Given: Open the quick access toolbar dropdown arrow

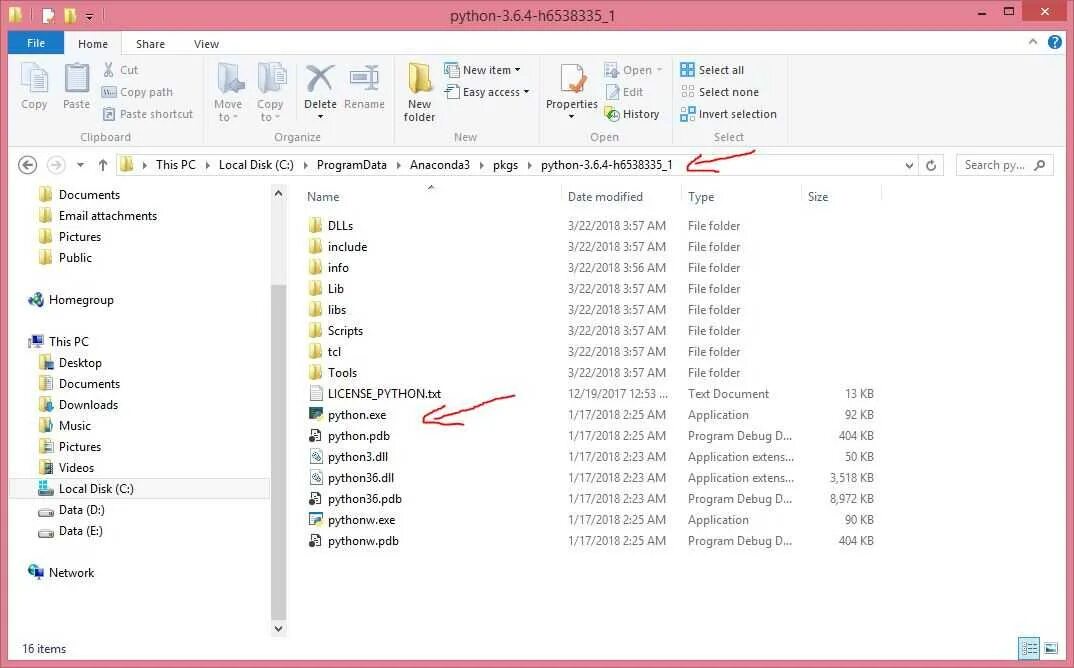Looking at the screenshot, I should 89,15.
